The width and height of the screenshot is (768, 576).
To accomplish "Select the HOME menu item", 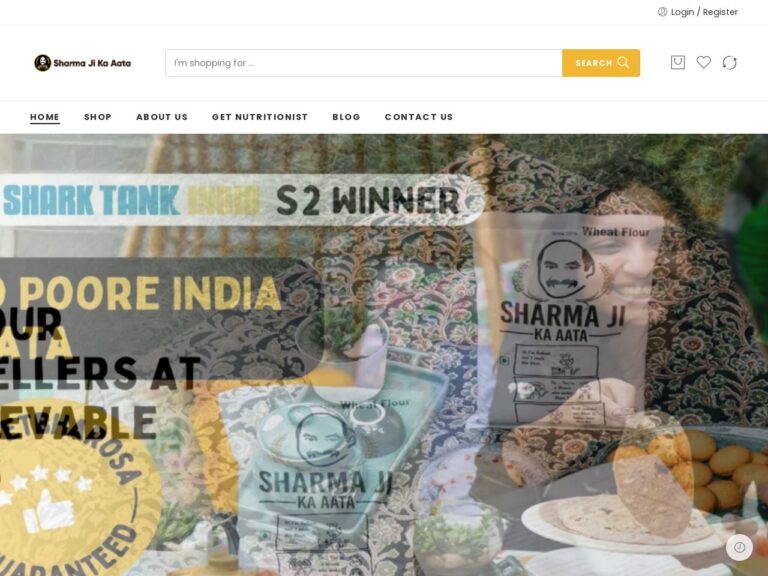I will pyautogui.click(x=45, y=117).
